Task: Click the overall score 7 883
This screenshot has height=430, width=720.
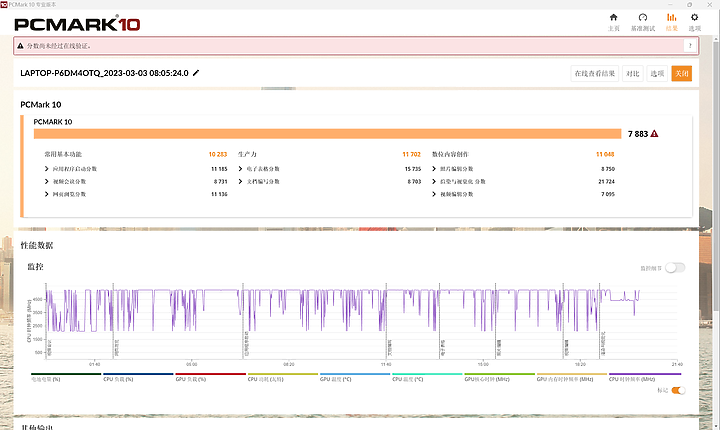Action: tap(638, 134)
